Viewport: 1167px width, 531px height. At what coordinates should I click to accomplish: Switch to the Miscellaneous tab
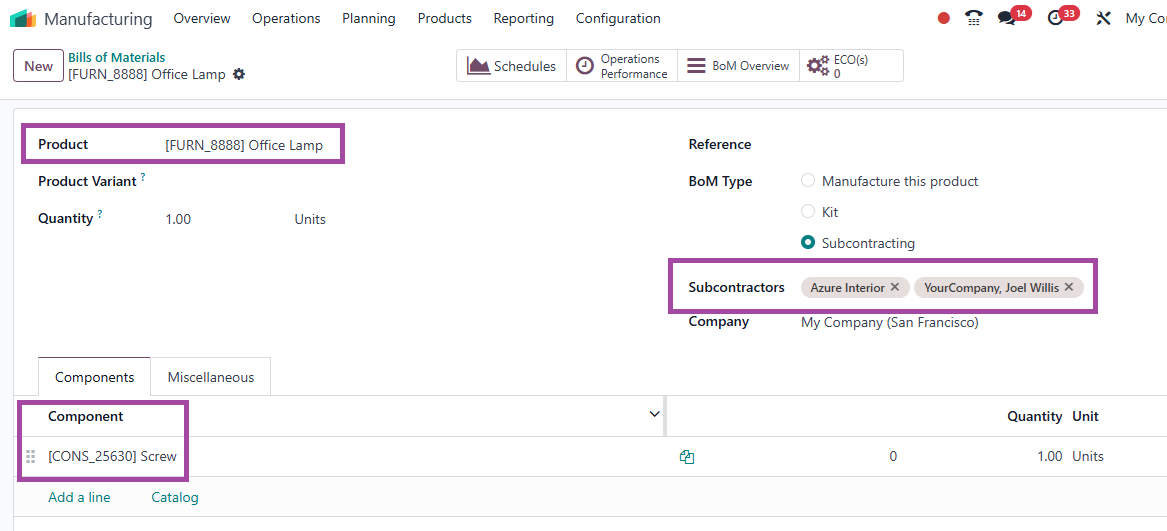point(211,377)
